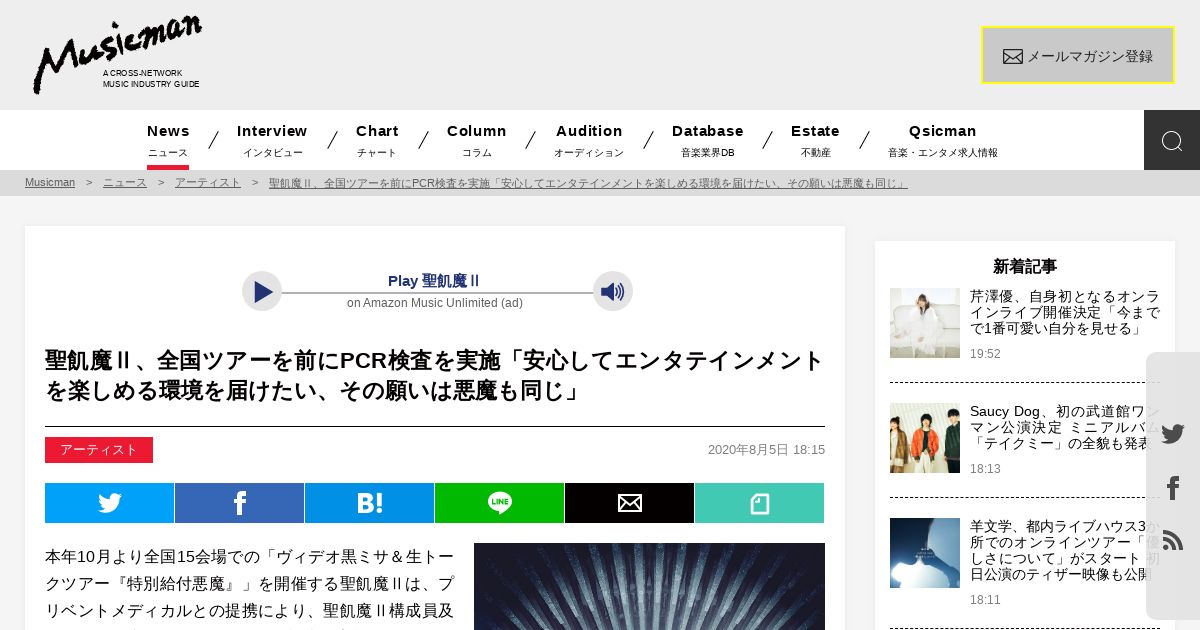Click the 19:52 timestamp
Image resolution: width=1200 pixels, height=630 pixels.
(x=985, y=354)
